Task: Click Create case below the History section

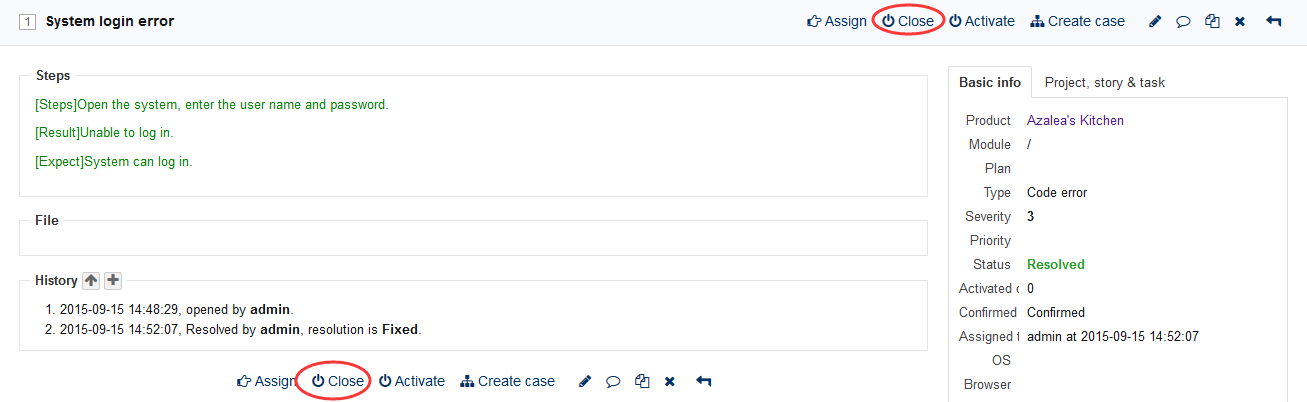Action: coord(507,381)
